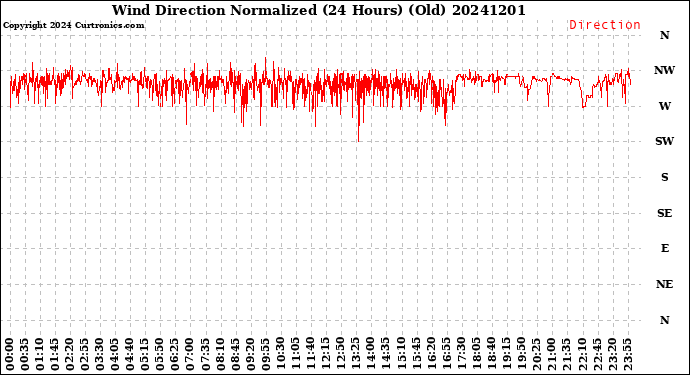Image resolution: width=690 pixels, height=375 pixels.
Task: Click the '21:35' time axis label
Action: pyautogui.click(x=566, y=354)
